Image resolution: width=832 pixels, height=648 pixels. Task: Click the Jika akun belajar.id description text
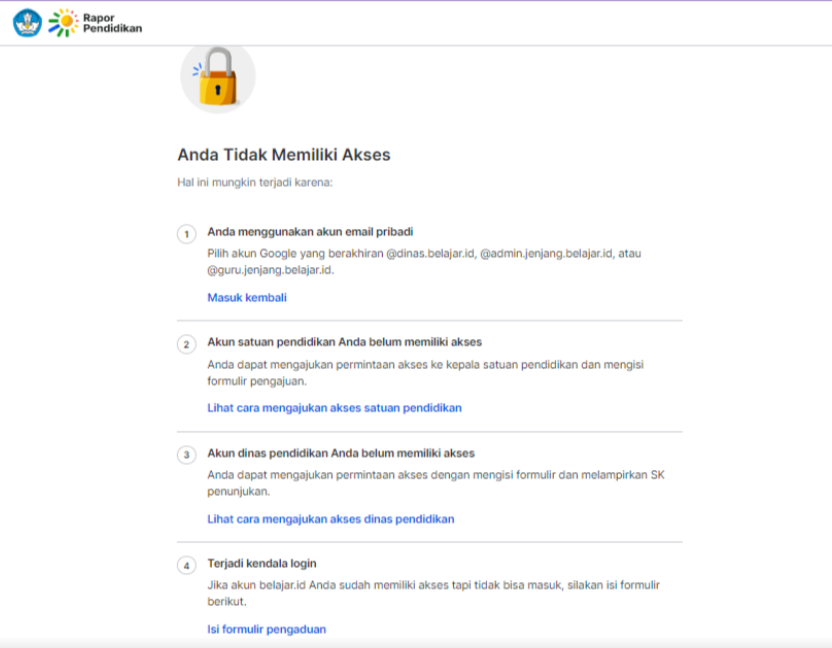tap(434, 593)
